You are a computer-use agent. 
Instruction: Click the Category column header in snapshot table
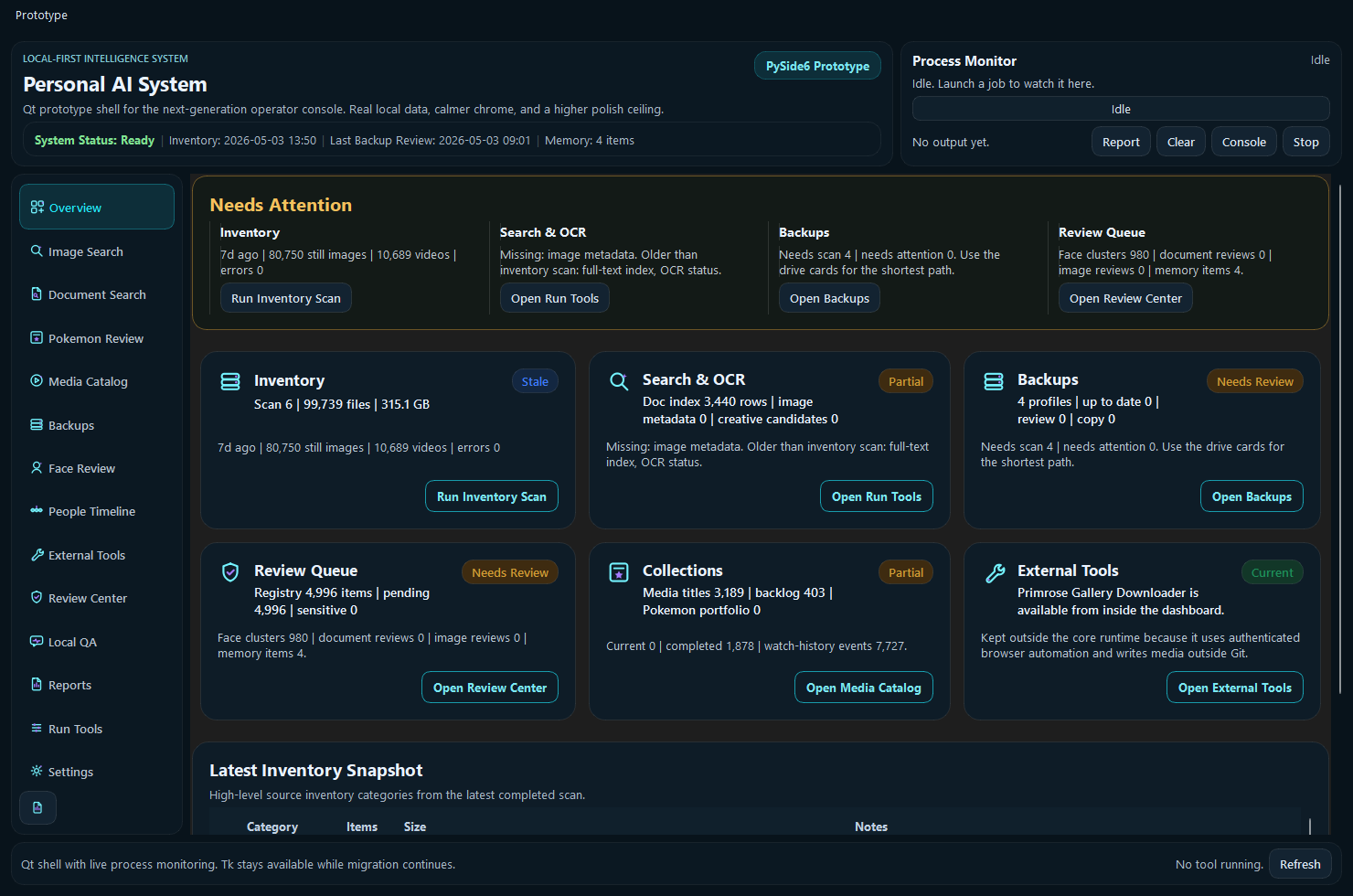(272, 827)
